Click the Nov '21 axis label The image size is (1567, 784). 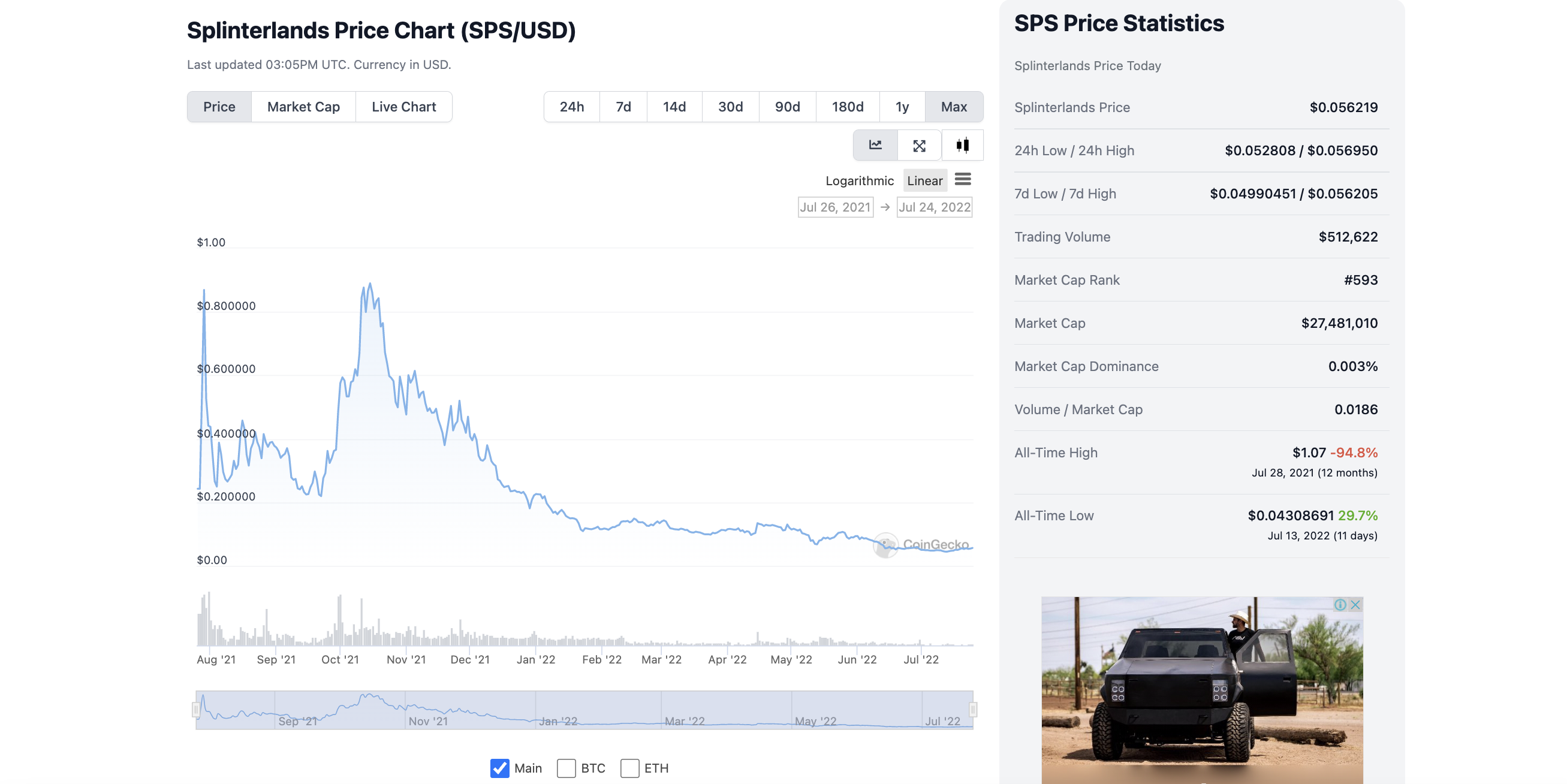coord(406,660)
